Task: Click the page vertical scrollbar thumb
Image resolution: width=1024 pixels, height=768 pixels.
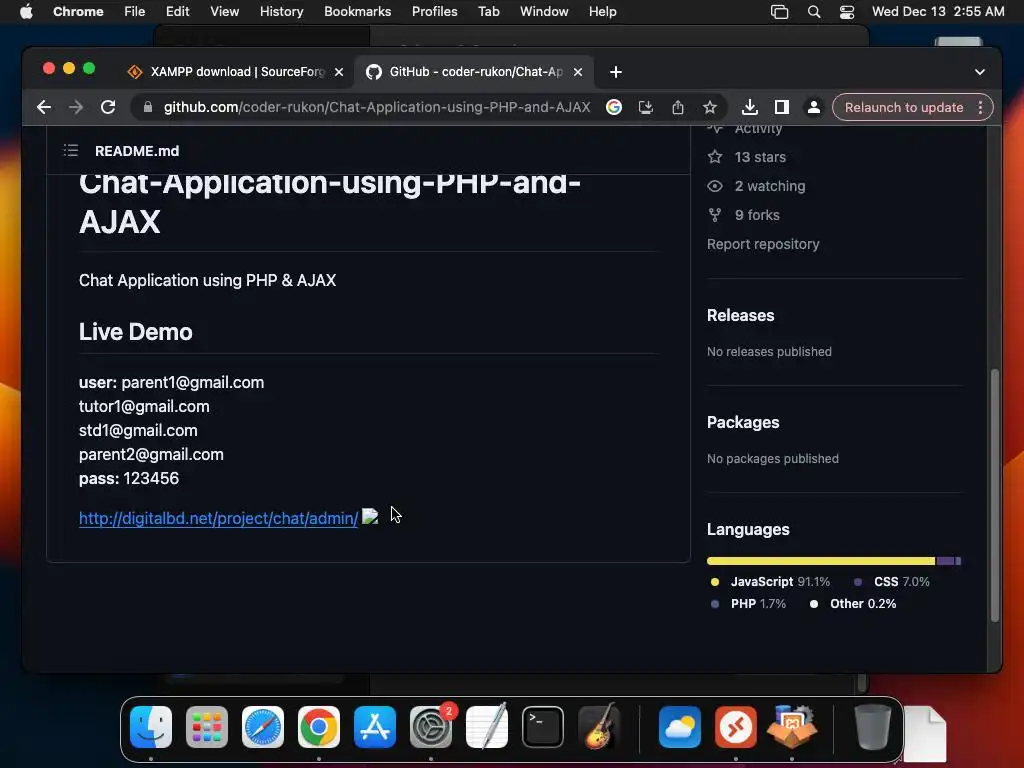Action: point(995,495)
